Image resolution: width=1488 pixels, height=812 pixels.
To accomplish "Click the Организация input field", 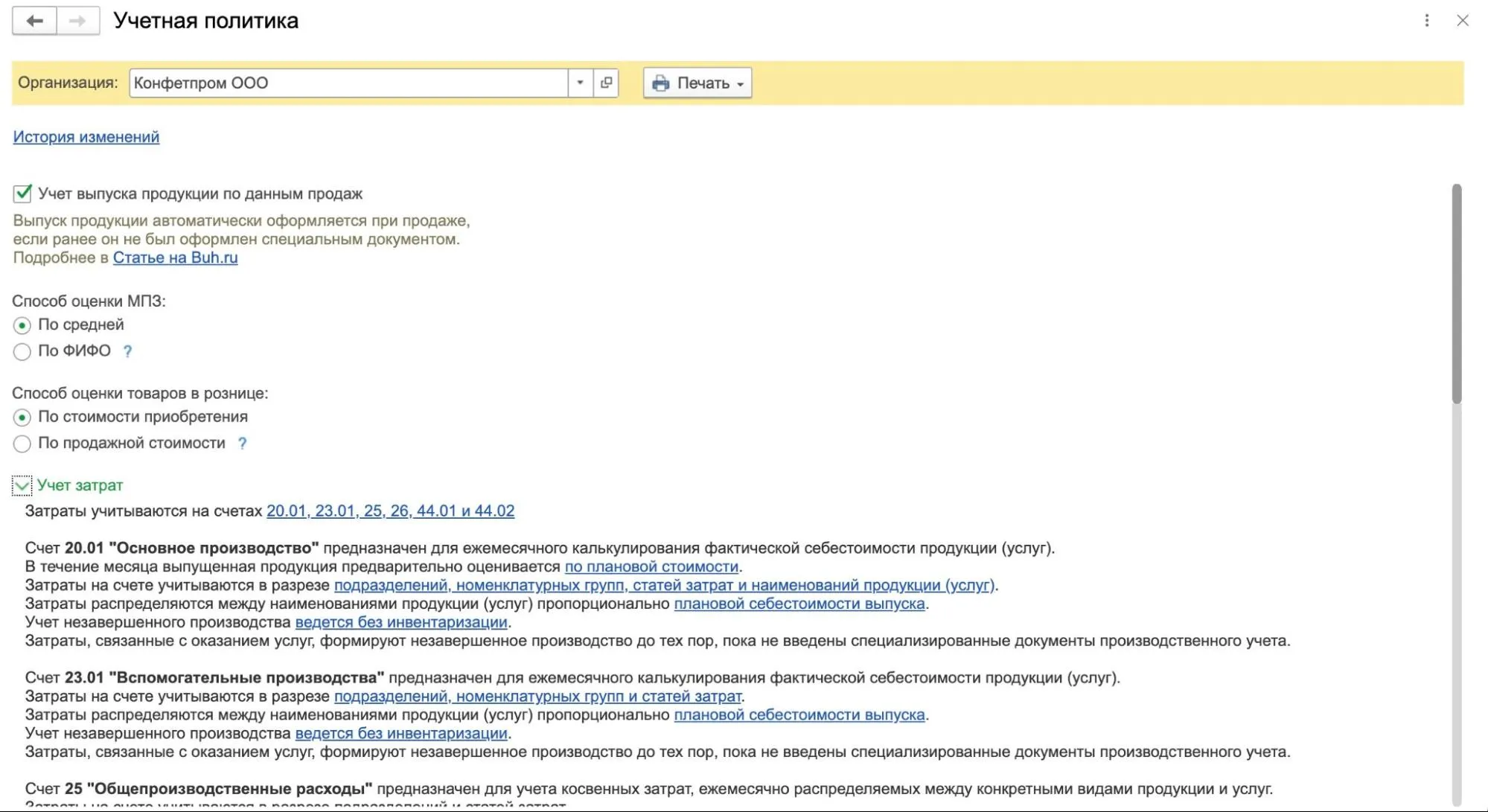I will pyautogui.click(x=348, y=83).
